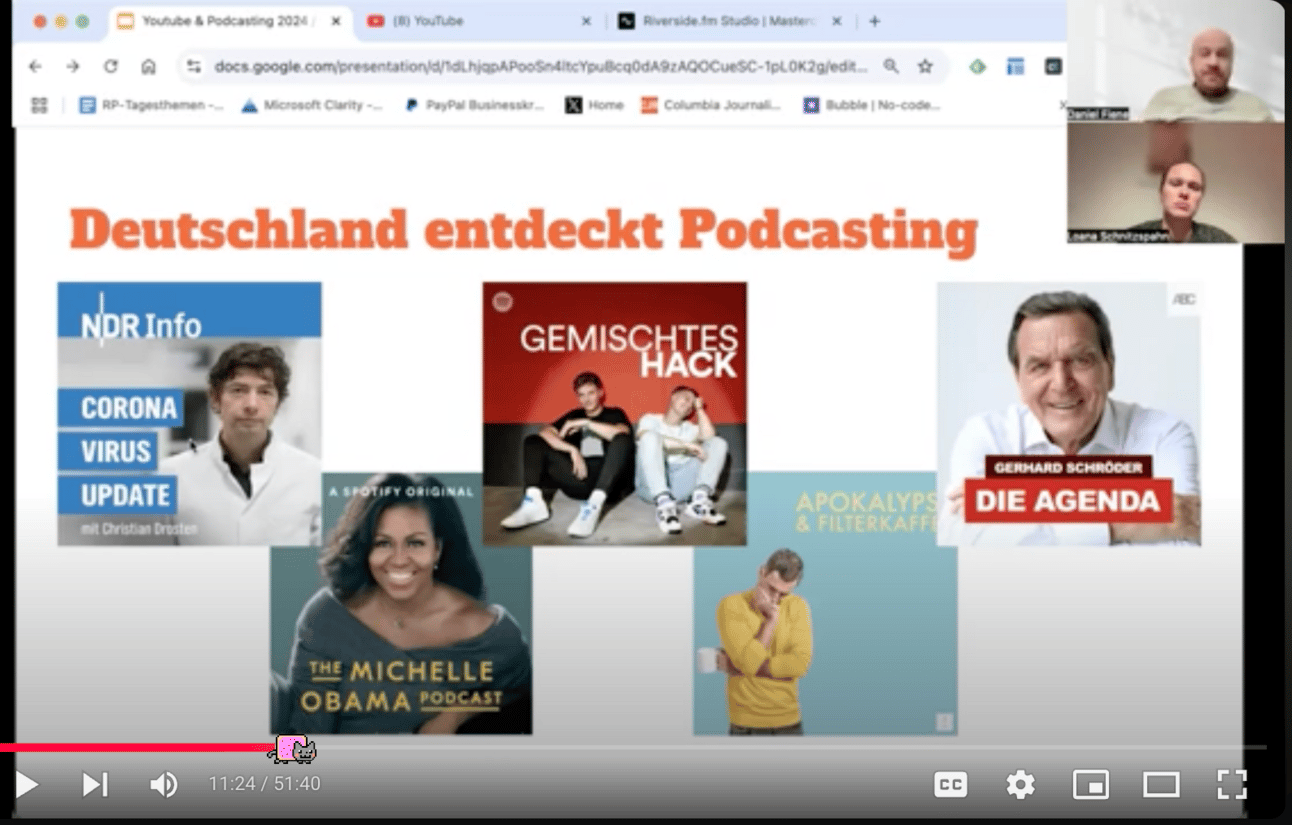Viewport: 1292px width, 825px height.
Task: Switch to Riverside.fm Studio tab
Action: click(730, 21)
